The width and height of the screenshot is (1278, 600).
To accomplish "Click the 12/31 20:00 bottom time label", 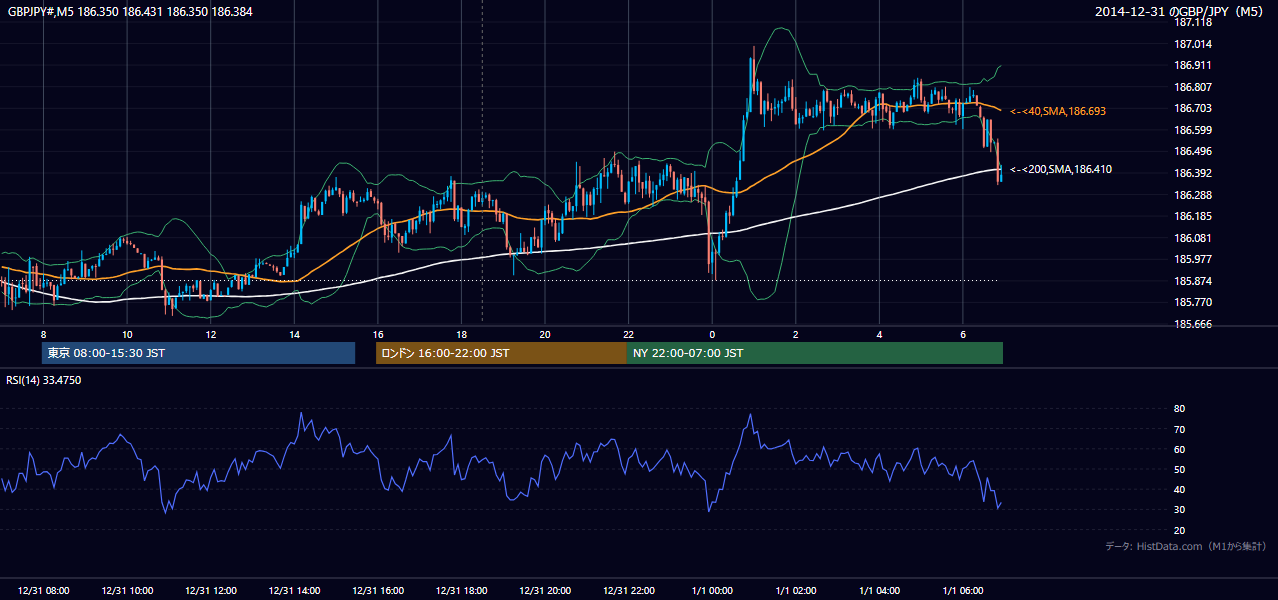I will [x=545, y=591].
